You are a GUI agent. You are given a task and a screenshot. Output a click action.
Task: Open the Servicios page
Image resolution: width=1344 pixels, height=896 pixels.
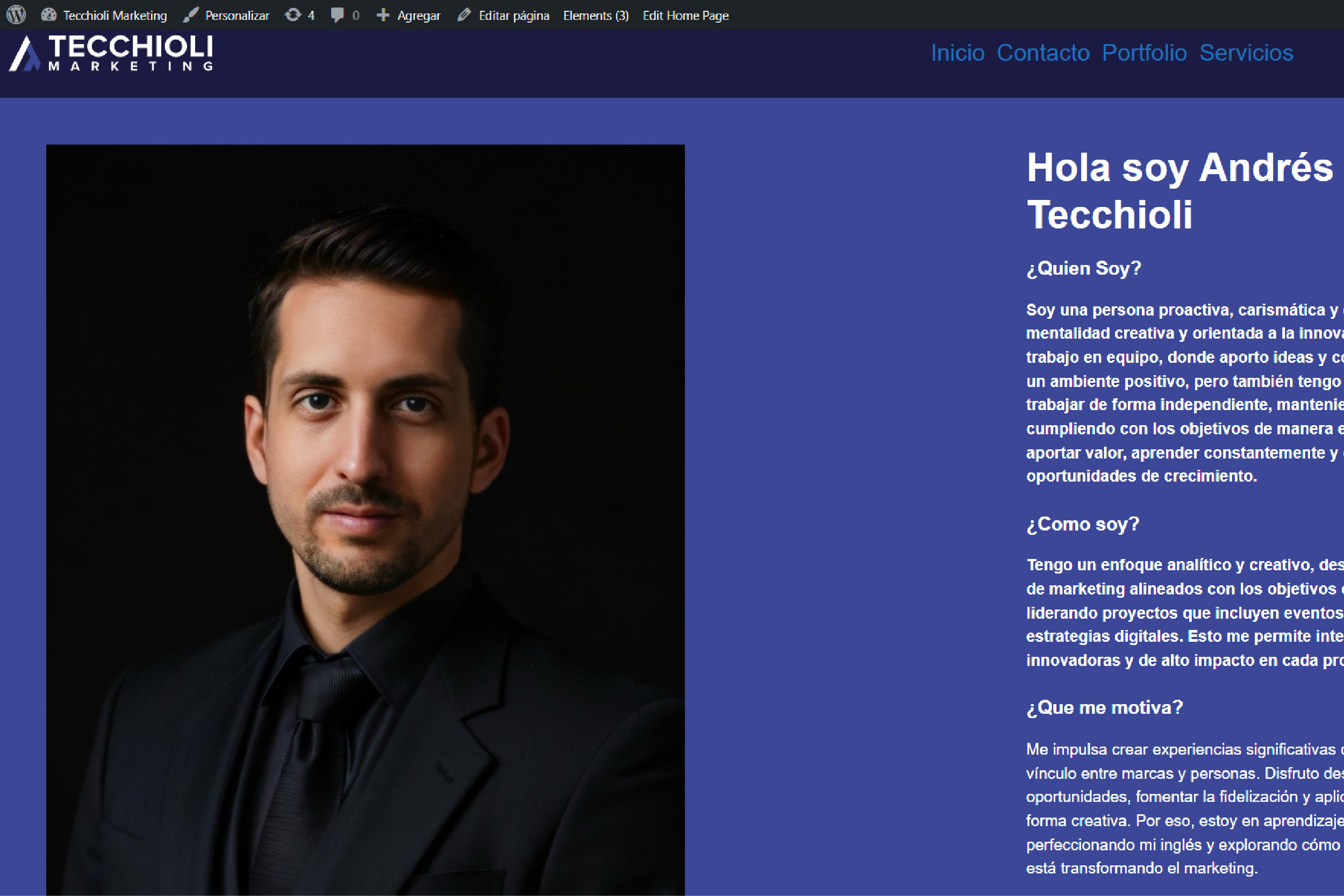[1246, 53]
